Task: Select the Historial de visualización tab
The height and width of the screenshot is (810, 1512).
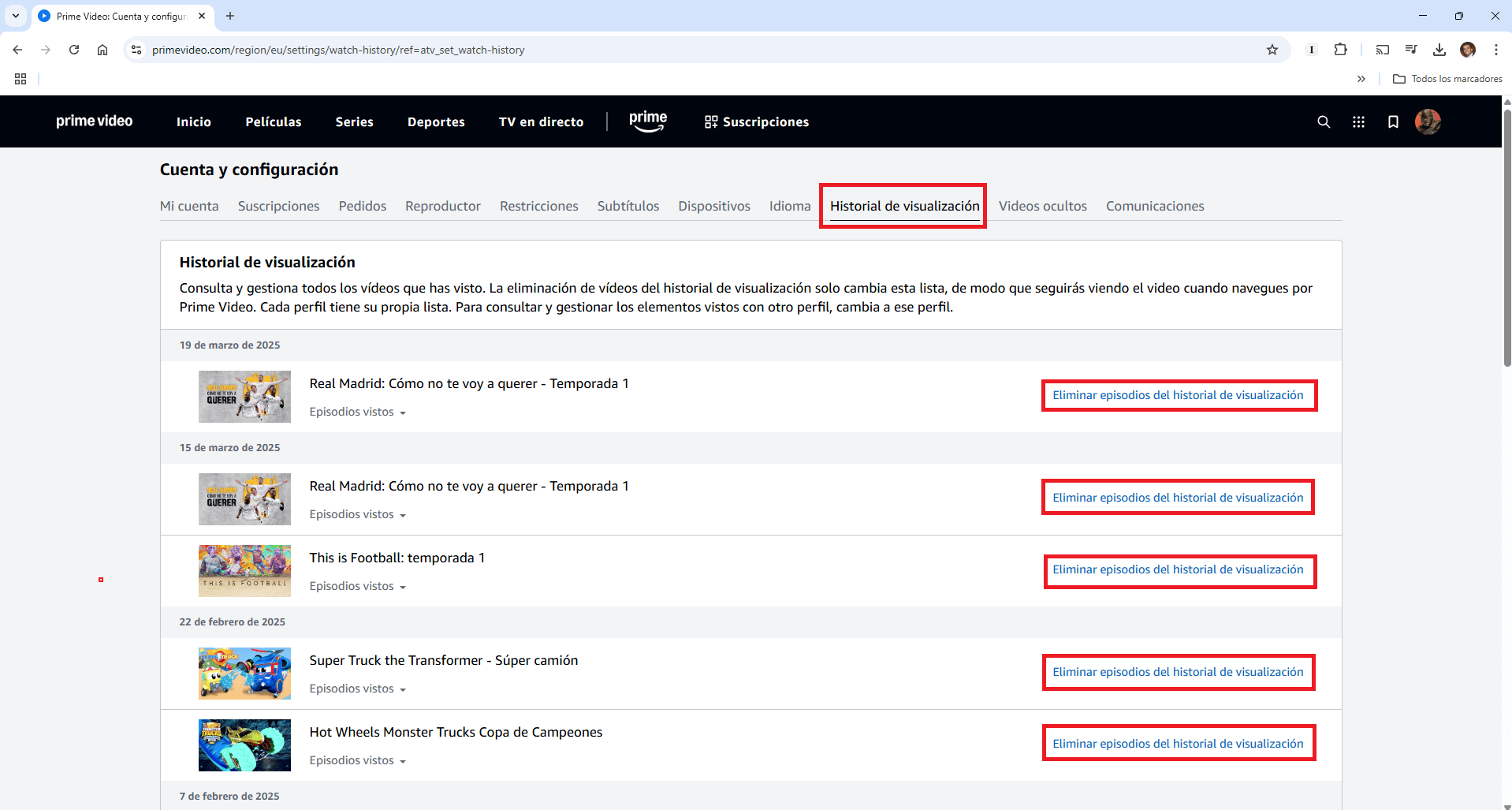Action: pyautogui.click(x=904, y=206)
